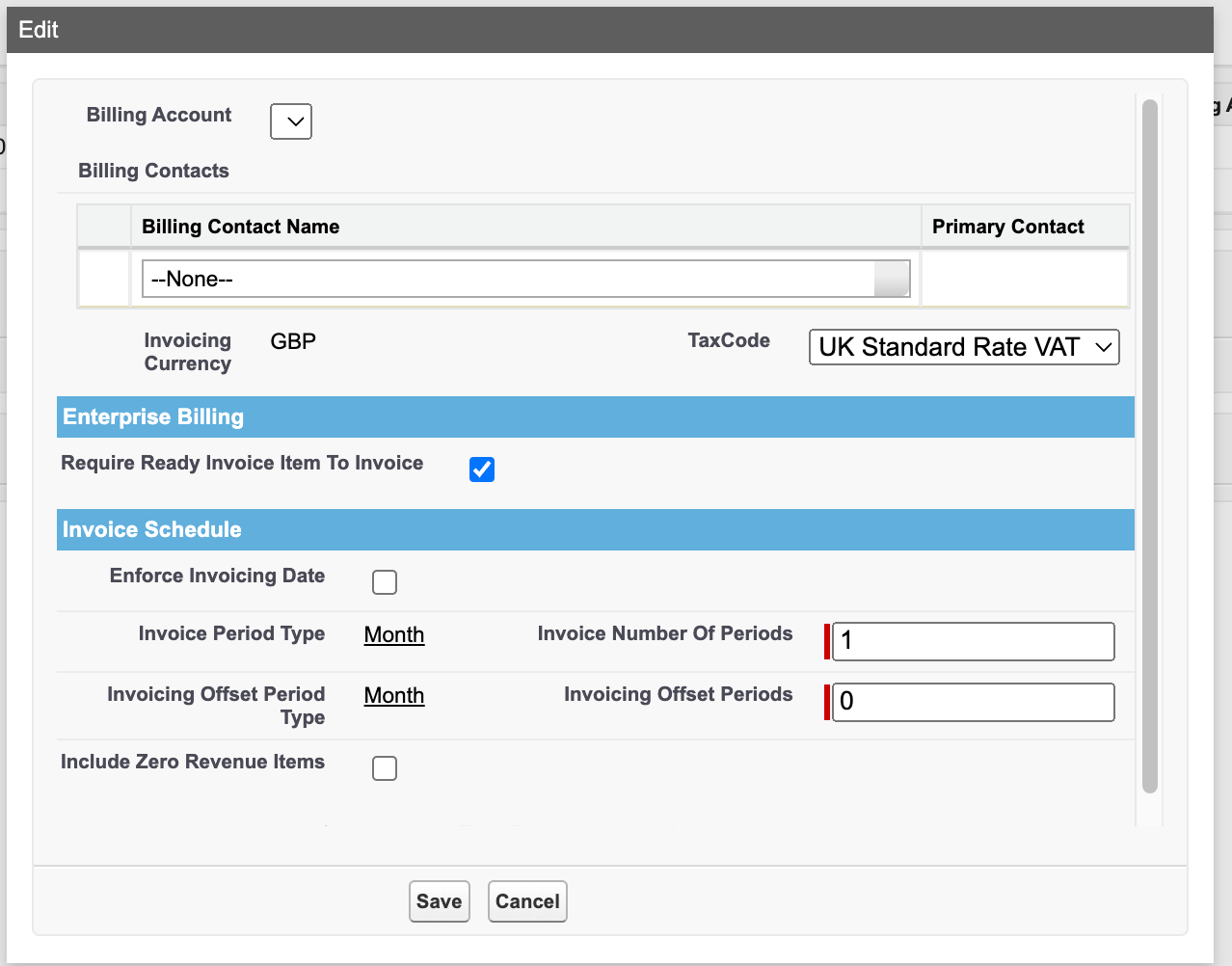The height and width of the screenshot is (966, 1232).
Task: Open the Billing Contact Name --None-- combo box
Action: pos(526,279)
